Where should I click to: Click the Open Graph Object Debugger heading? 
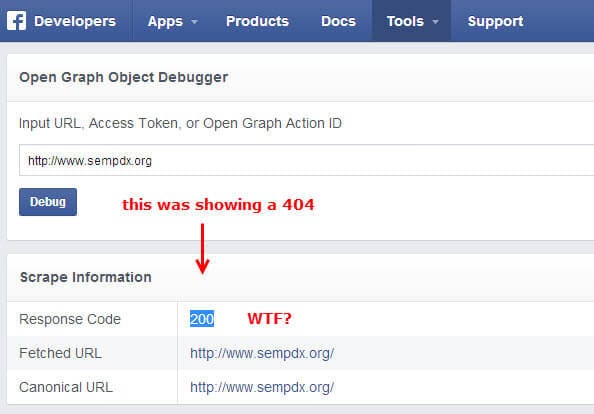123,77
